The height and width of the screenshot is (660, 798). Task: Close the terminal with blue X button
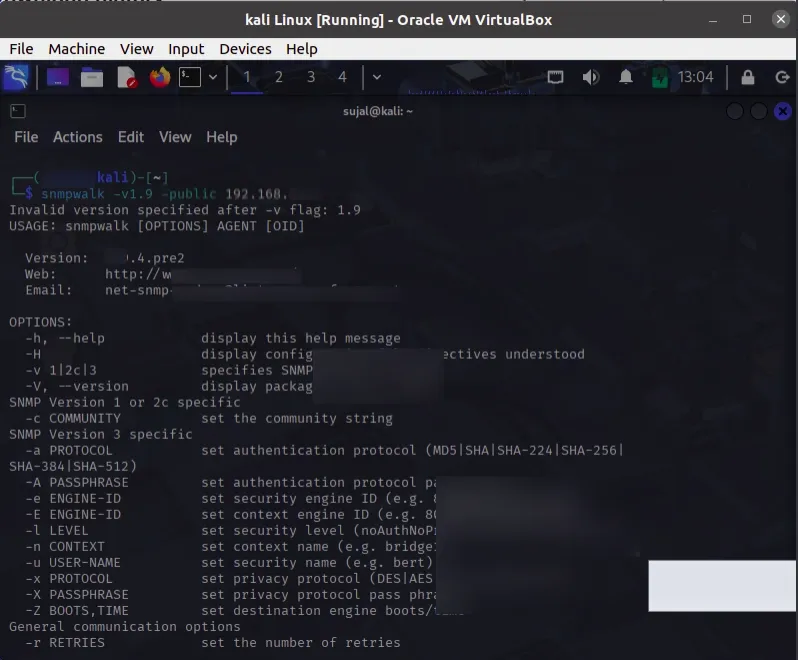point(783,111)
